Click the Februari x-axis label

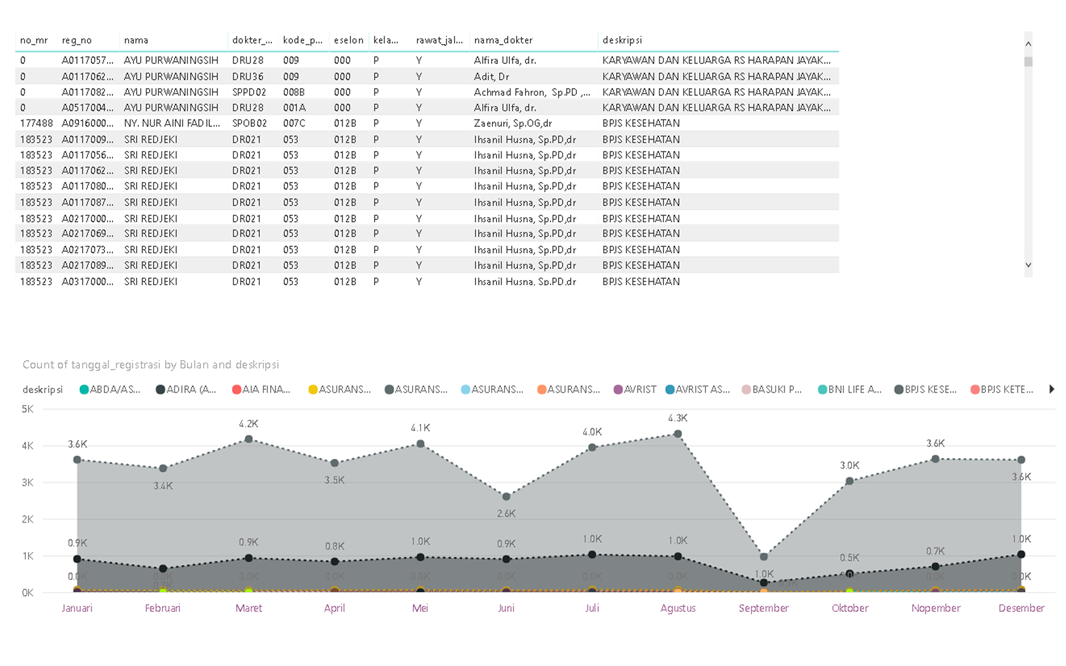(x=162, y=608)
